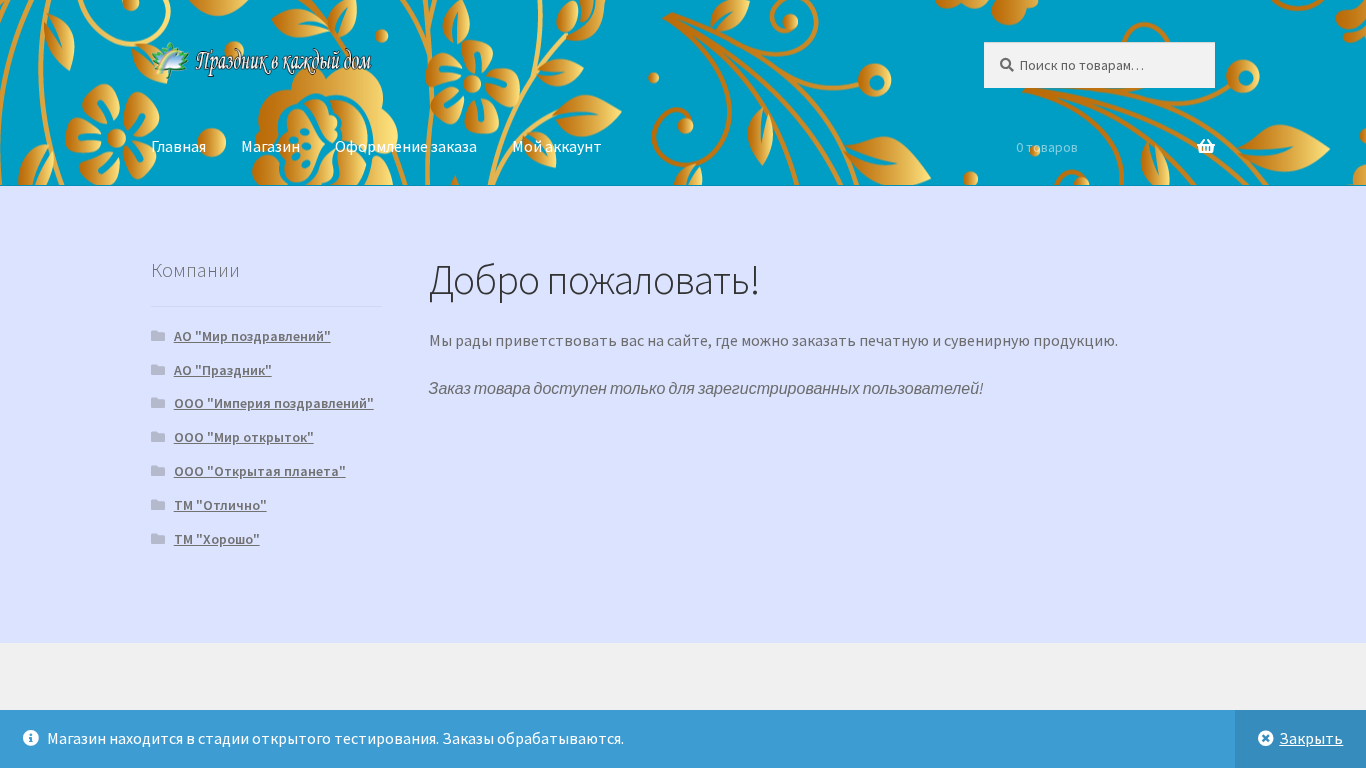Open the Оформление заказа menu item
Screen dimensions: 1366x768
(x=406, y=146)
